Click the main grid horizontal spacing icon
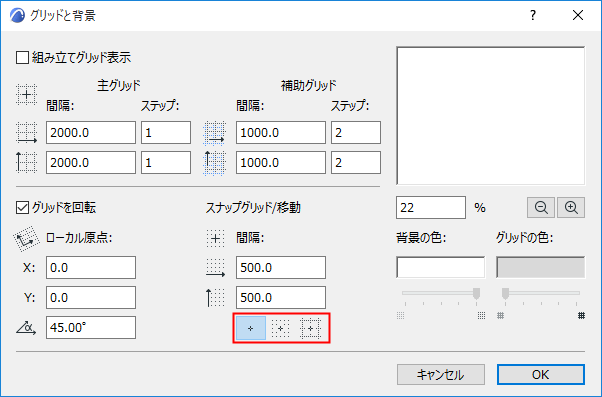The width and height of the screenshot is (602, 397). [x=26, y=133]
